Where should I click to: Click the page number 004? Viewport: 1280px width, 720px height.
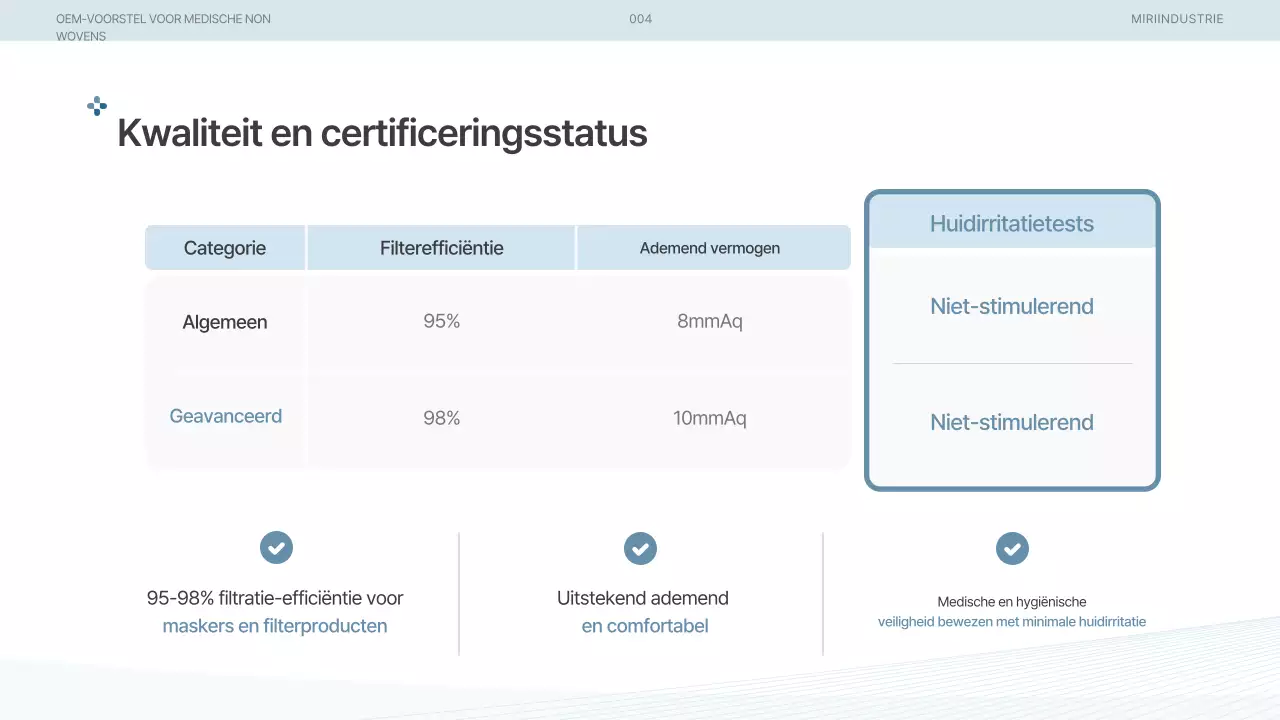640,19
